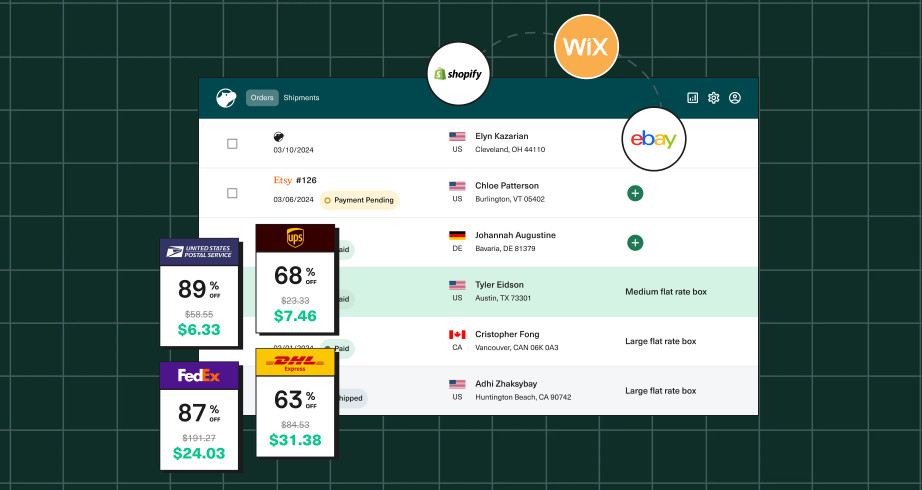Click the Shopify integration badge
This screenshot has width=922, height=490.
click(x=459, y=74)
